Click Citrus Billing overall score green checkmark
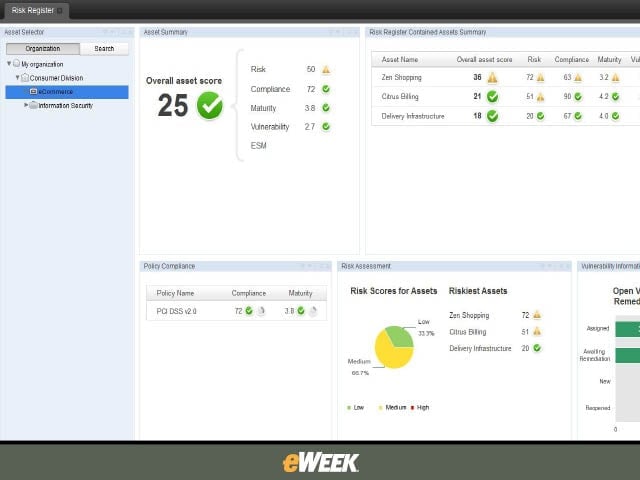Image resolution: width=640 pixels, height=480 pixels. coord(493,97)
